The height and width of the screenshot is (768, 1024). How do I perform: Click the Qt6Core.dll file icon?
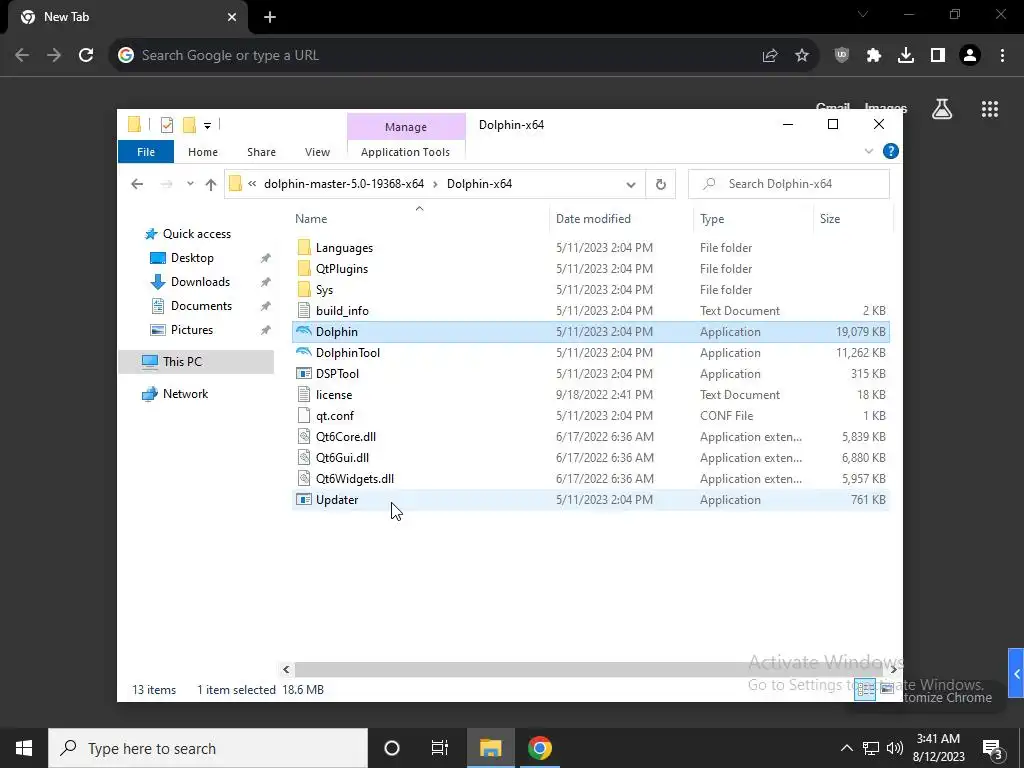(x=304, y=436)
